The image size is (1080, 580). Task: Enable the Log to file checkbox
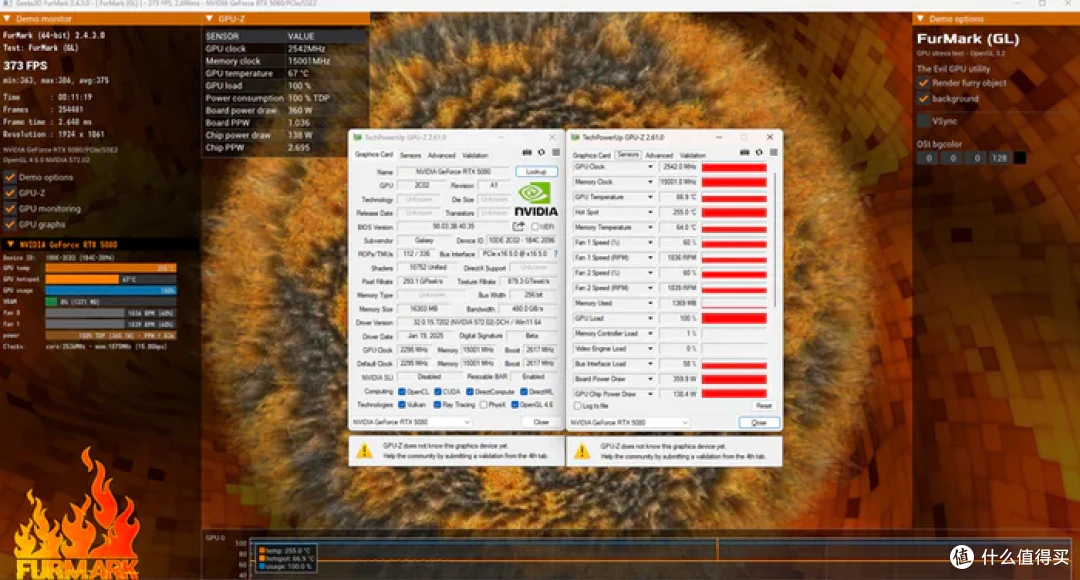click(577, 406)
